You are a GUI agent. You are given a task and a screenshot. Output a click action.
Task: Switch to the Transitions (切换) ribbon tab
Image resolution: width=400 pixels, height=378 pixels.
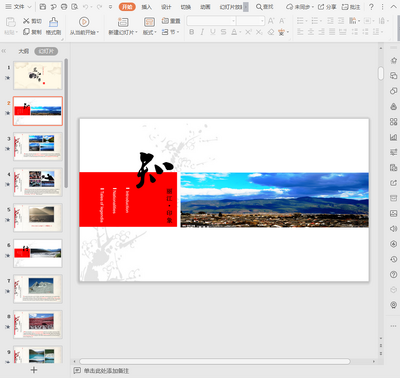186,7
